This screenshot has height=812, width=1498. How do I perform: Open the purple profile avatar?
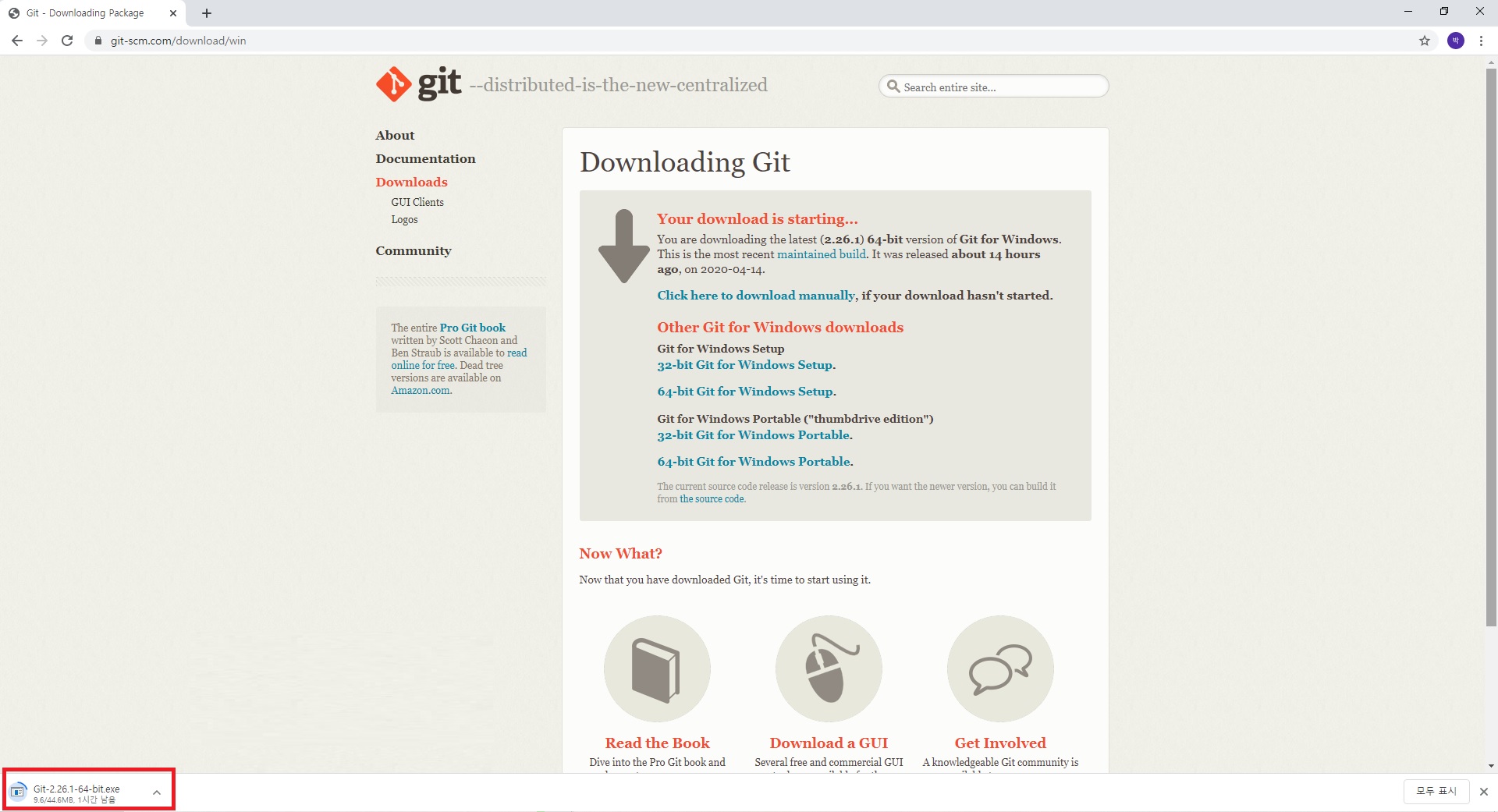1456,41
